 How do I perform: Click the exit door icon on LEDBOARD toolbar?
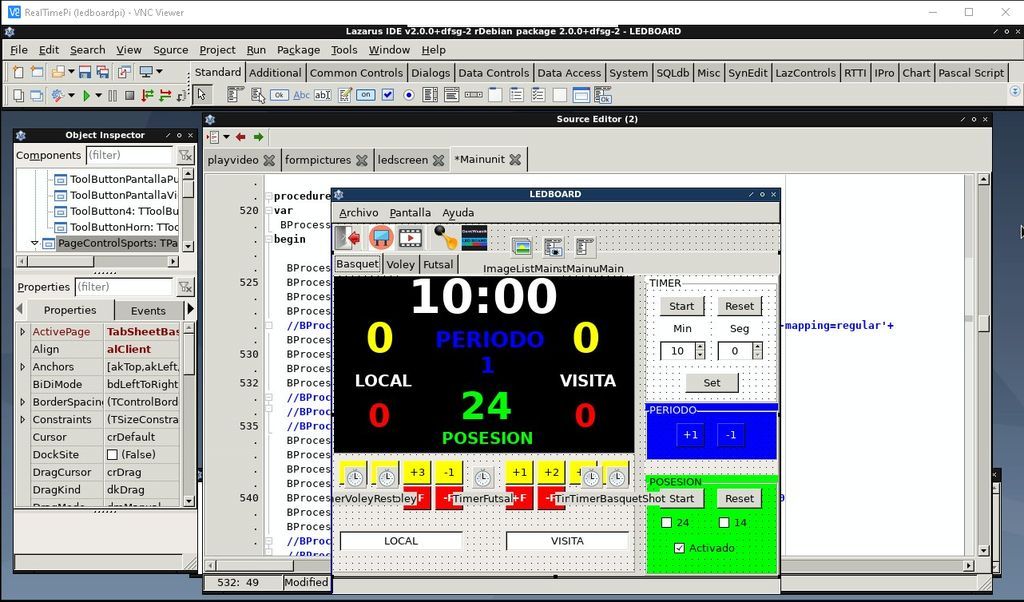coord(348,237)
